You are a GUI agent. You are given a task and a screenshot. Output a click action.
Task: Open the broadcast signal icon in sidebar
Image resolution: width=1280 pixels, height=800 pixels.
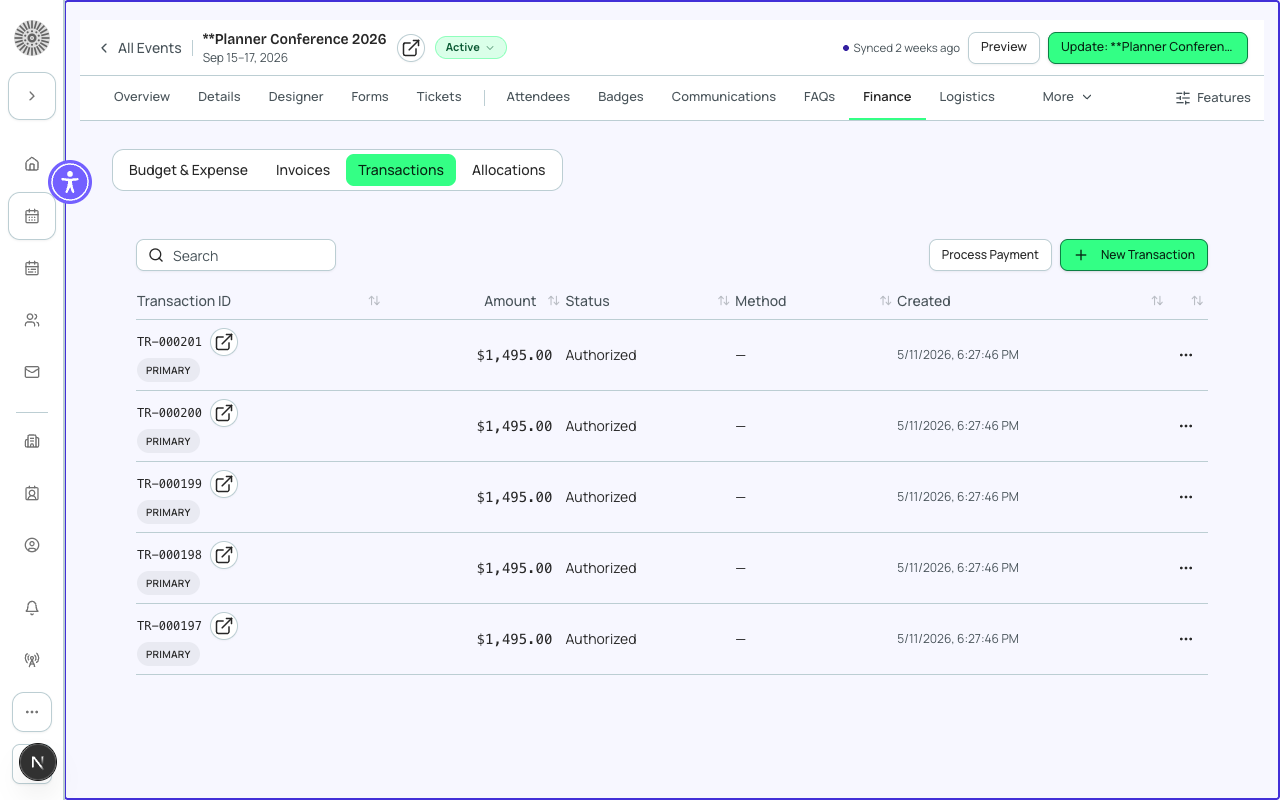pos(32,660)
